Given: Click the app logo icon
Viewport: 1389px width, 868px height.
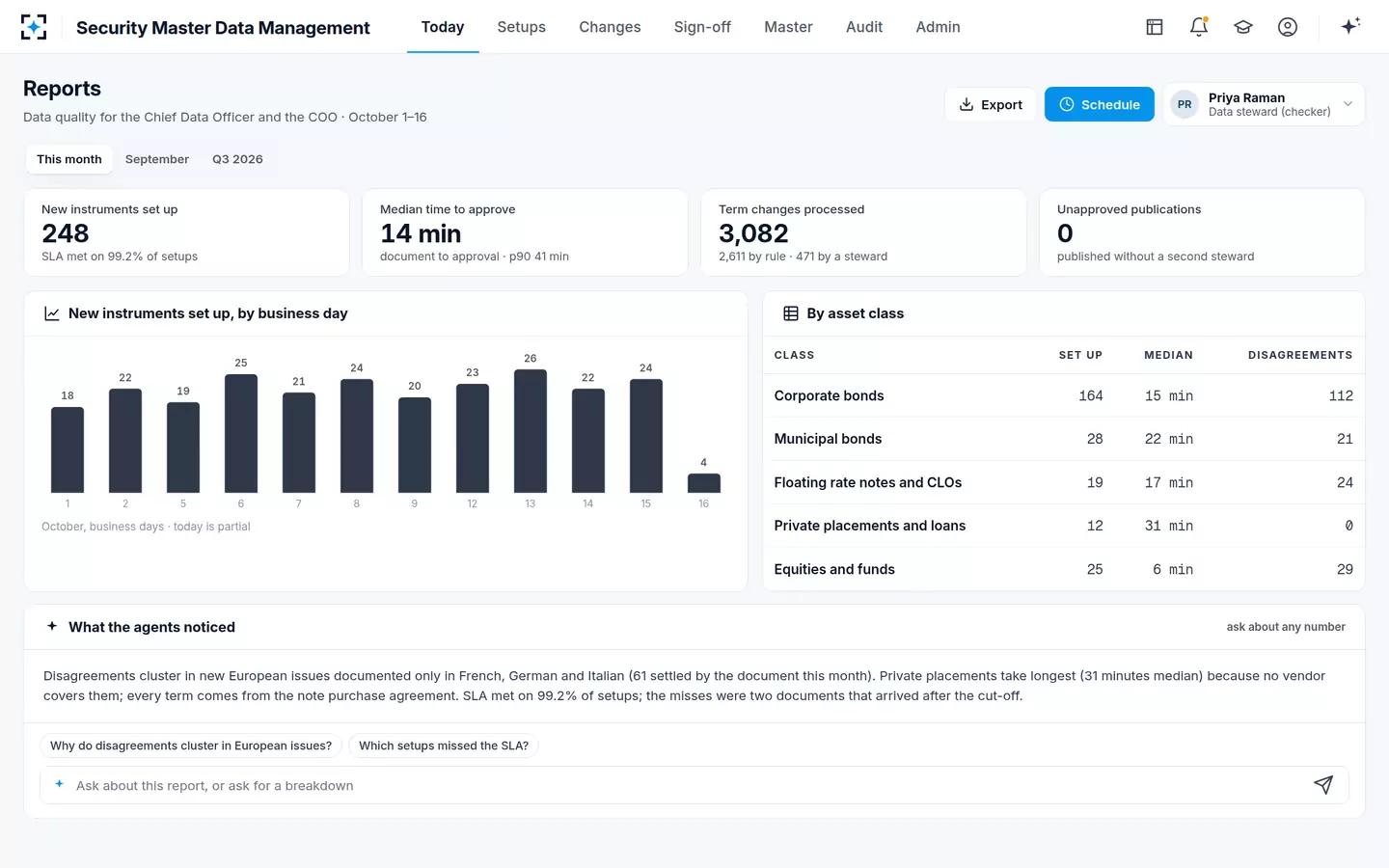Looking at the screenshot, I should coord(34,27).
